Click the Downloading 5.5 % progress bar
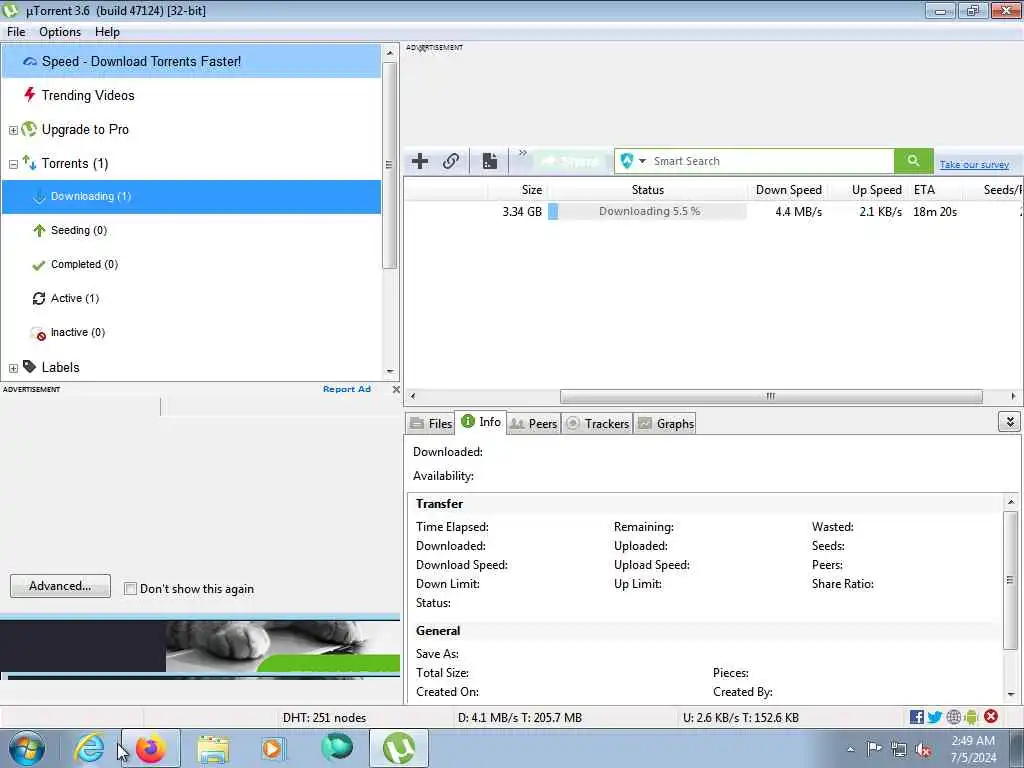This screenshot has width=1024, height=768. coord(647,212)
